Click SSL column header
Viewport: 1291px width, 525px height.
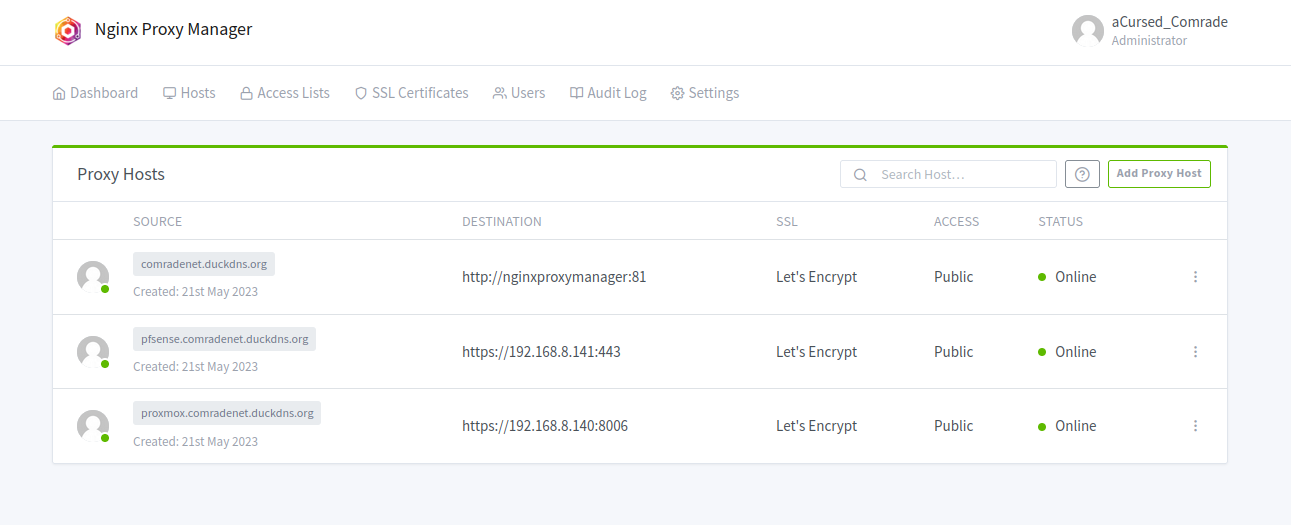(787, 222)
